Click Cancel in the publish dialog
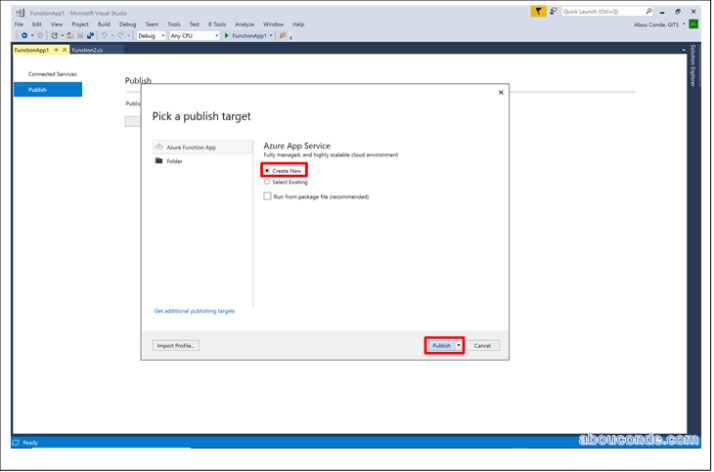 pyautogui.click(x=483, y=345)
